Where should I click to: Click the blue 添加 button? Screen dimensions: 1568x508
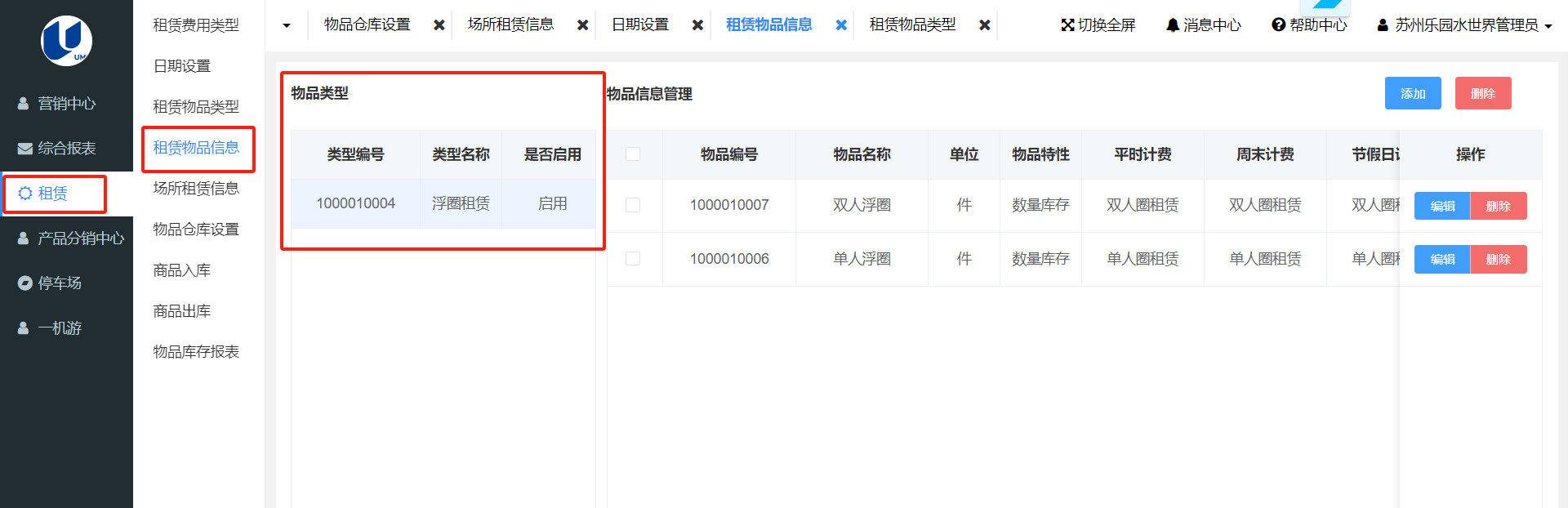(x=1413, y=93)
